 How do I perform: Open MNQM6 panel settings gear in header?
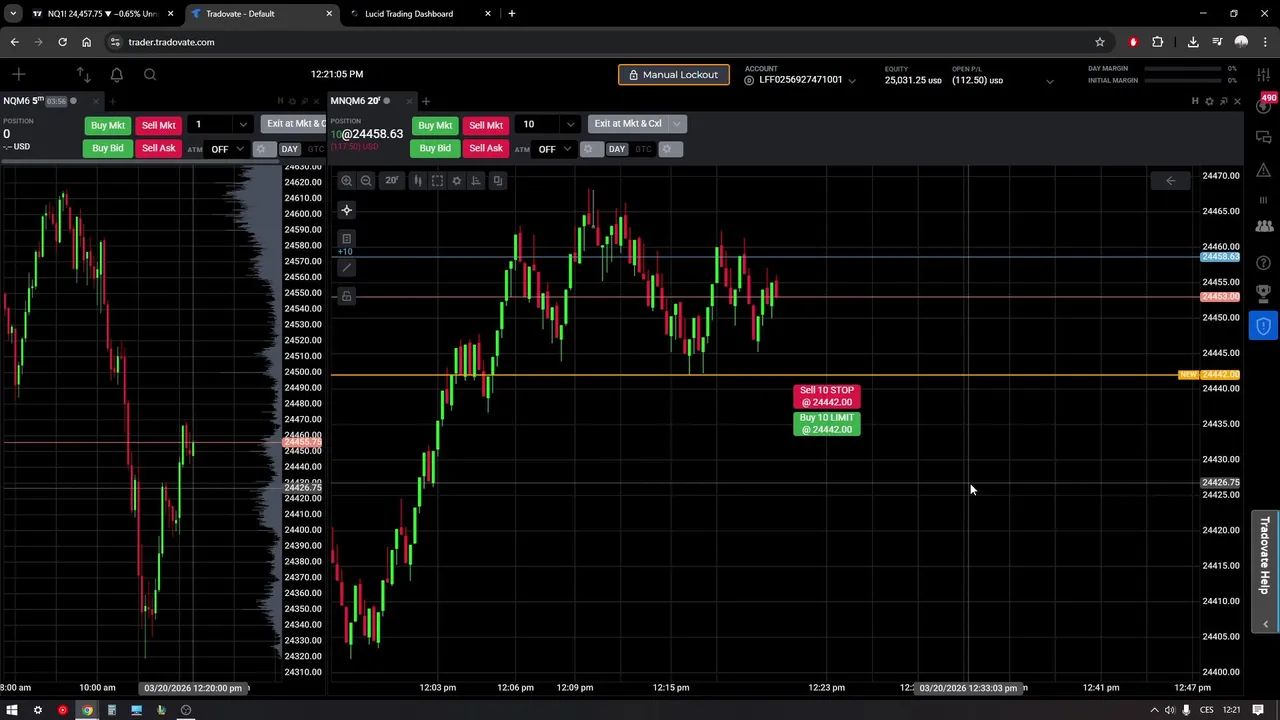pos(1209,101)
